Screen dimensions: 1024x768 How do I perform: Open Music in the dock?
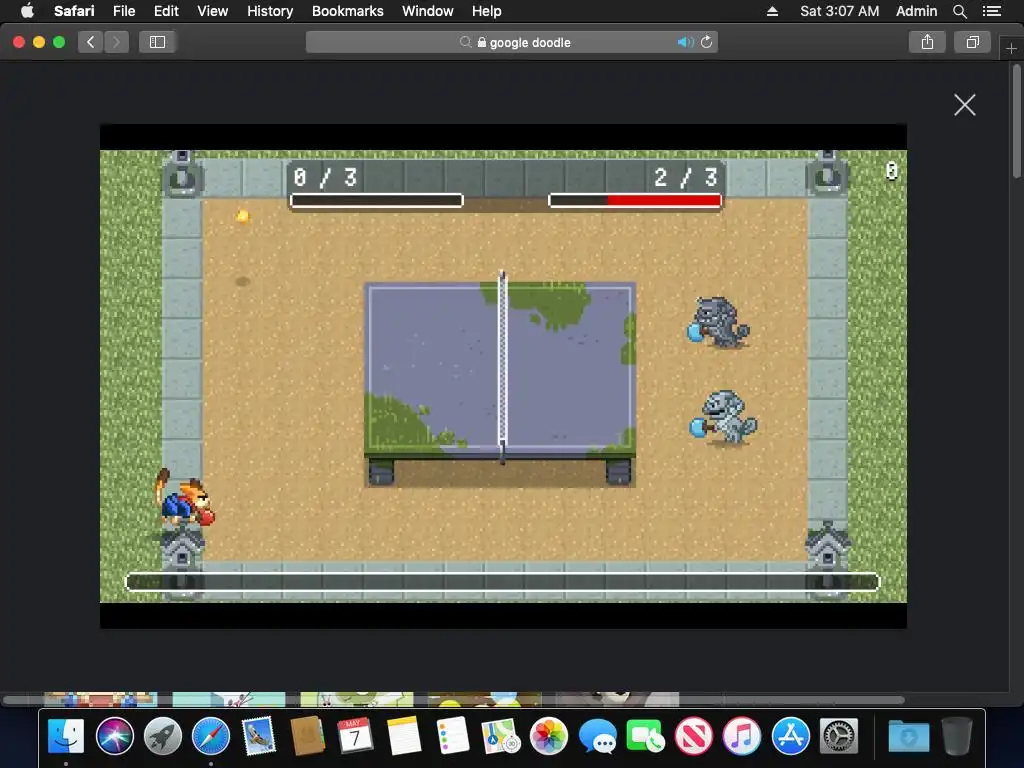pos(742,736)
